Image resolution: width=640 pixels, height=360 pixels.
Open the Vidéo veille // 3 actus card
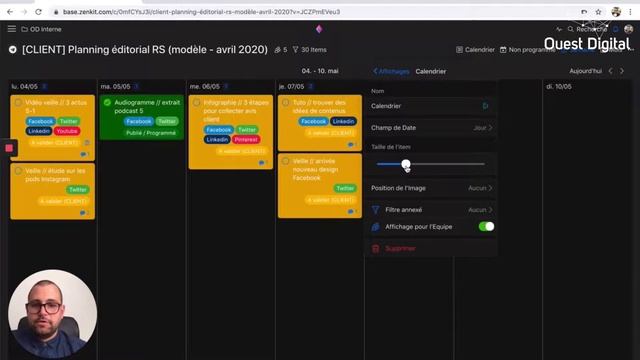[53, 128]
